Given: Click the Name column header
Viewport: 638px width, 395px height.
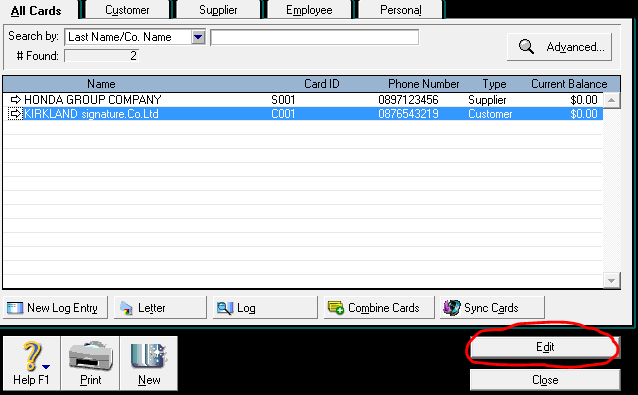Looking at the screenshot, I should pyautogui.click(x=101, y=84).
